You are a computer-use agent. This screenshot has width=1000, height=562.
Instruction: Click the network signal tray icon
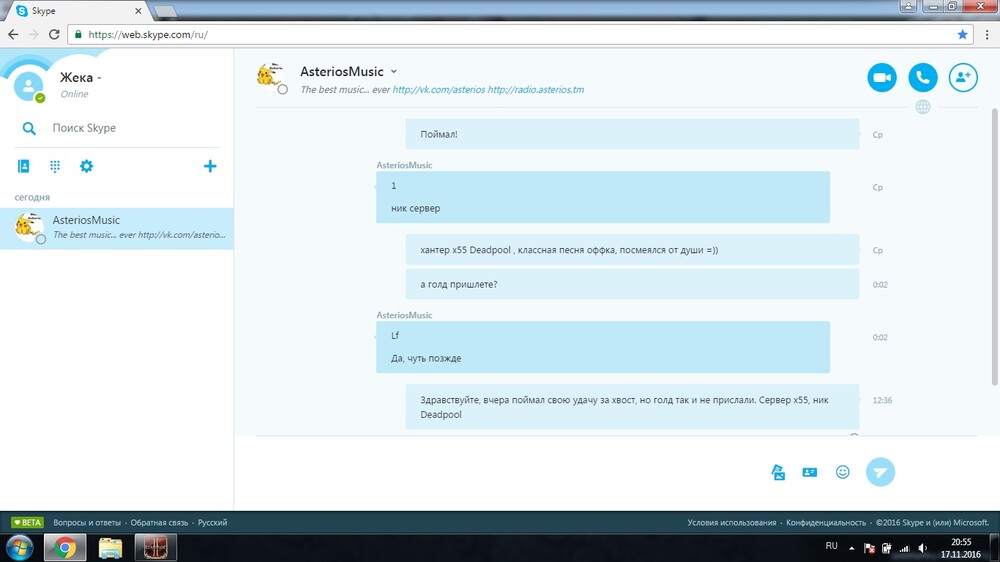904,548
